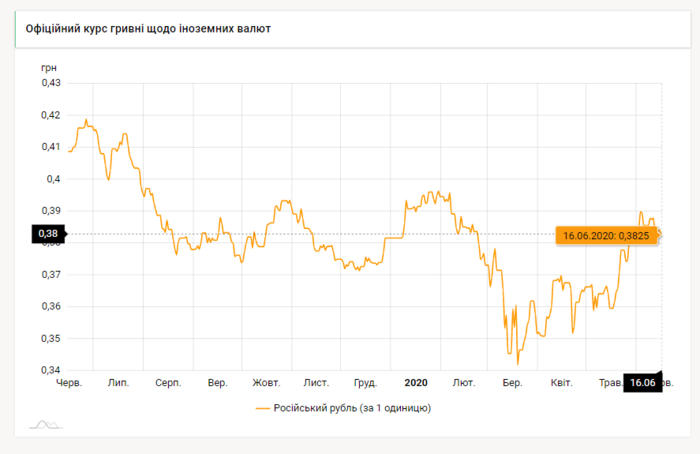The image size is (700, 454).
Task: Click the Жовт. month label on axis
Action: pyautogui.click(x=266, y=383)
